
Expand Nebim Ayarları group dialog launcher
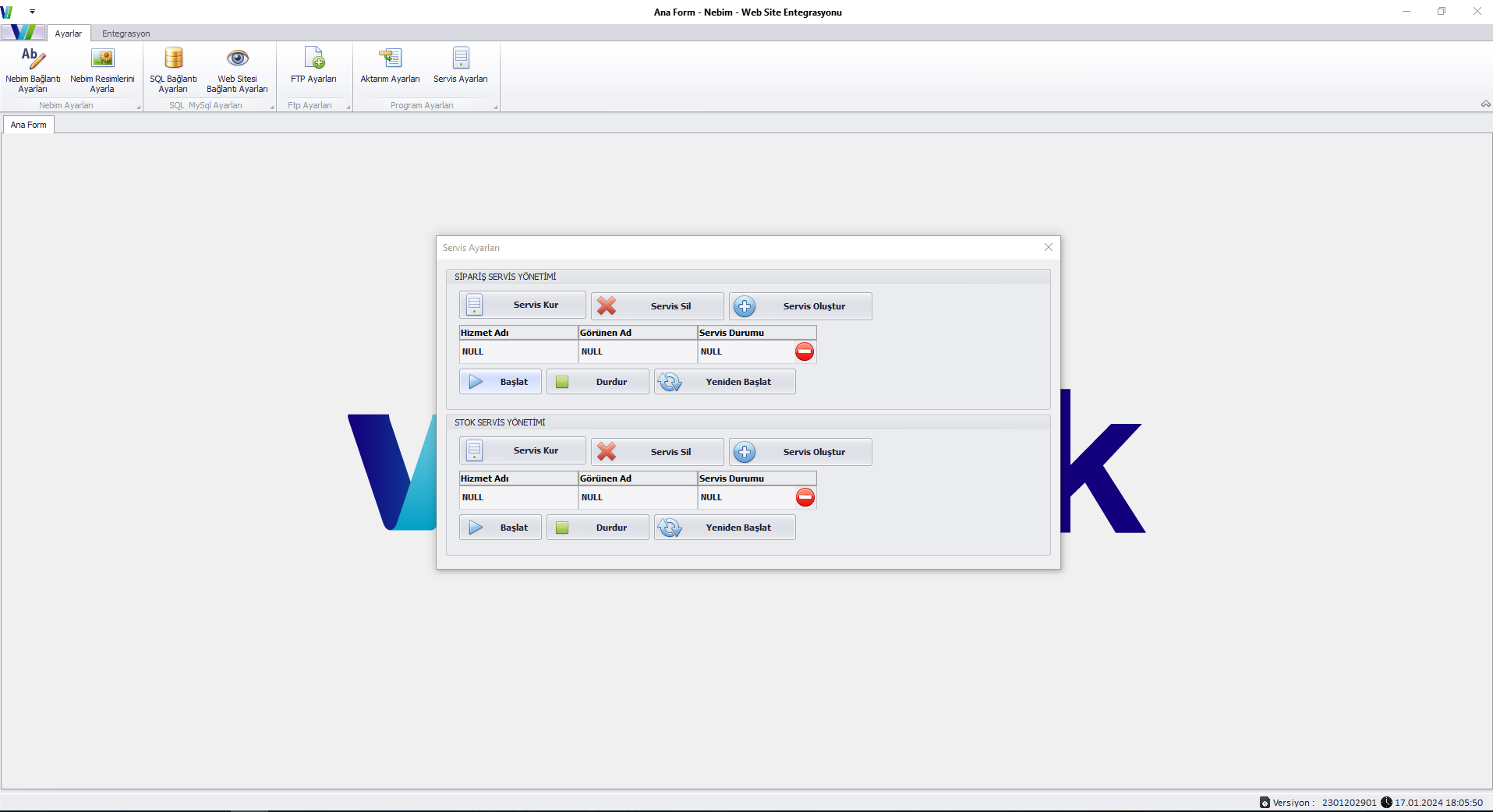pyautogui.click(x=139, y=107)
